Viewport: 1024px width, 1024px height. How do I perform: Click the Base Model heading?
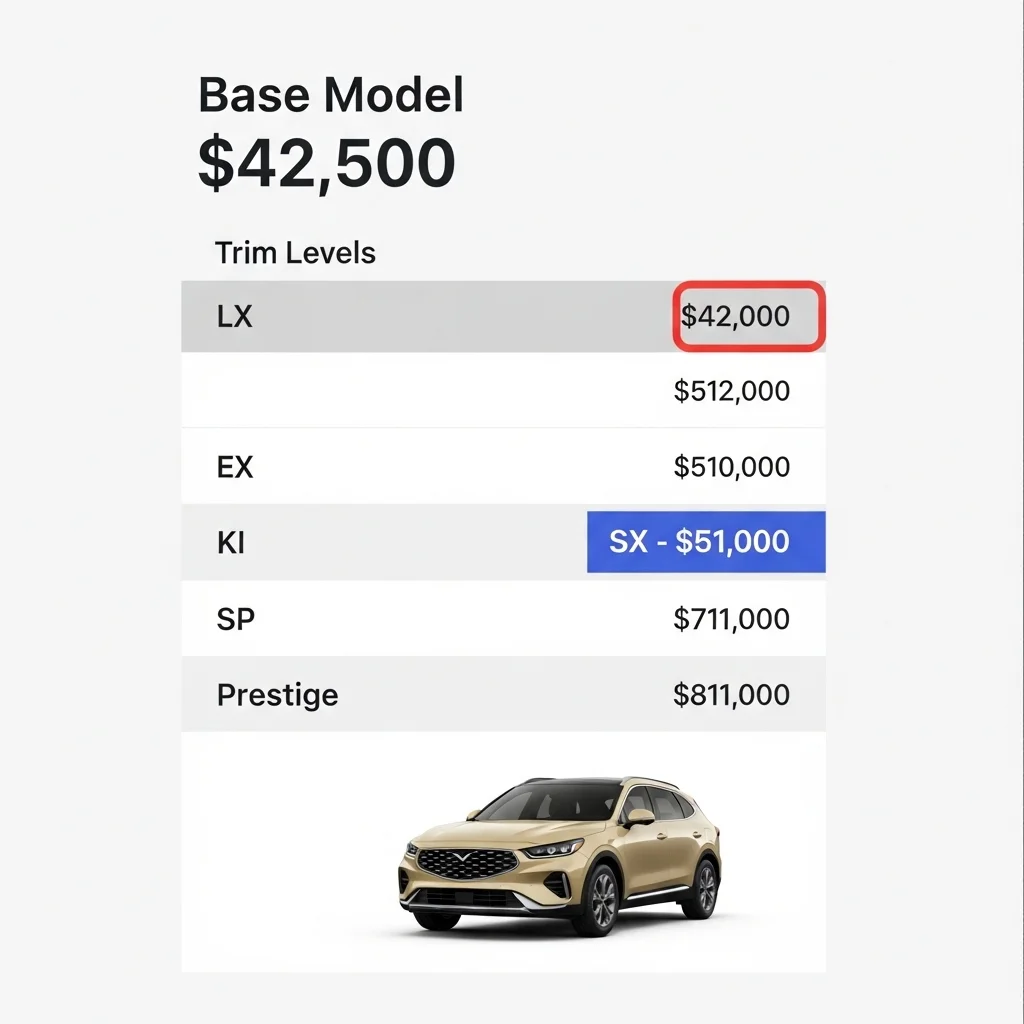[331, 97]
